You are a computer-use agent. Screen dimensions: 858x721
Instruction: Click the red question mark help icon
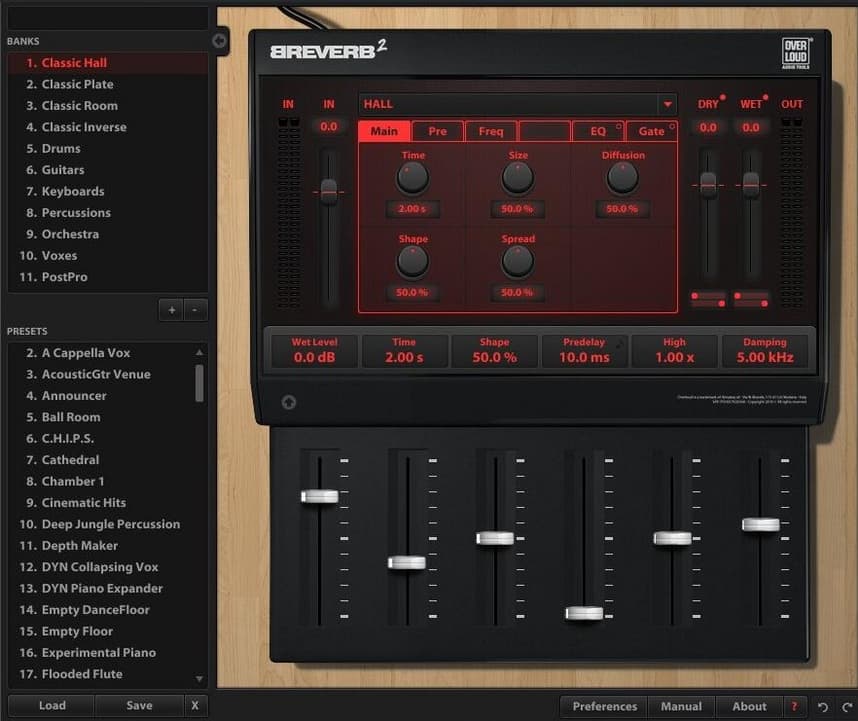(x=795, y=706)
